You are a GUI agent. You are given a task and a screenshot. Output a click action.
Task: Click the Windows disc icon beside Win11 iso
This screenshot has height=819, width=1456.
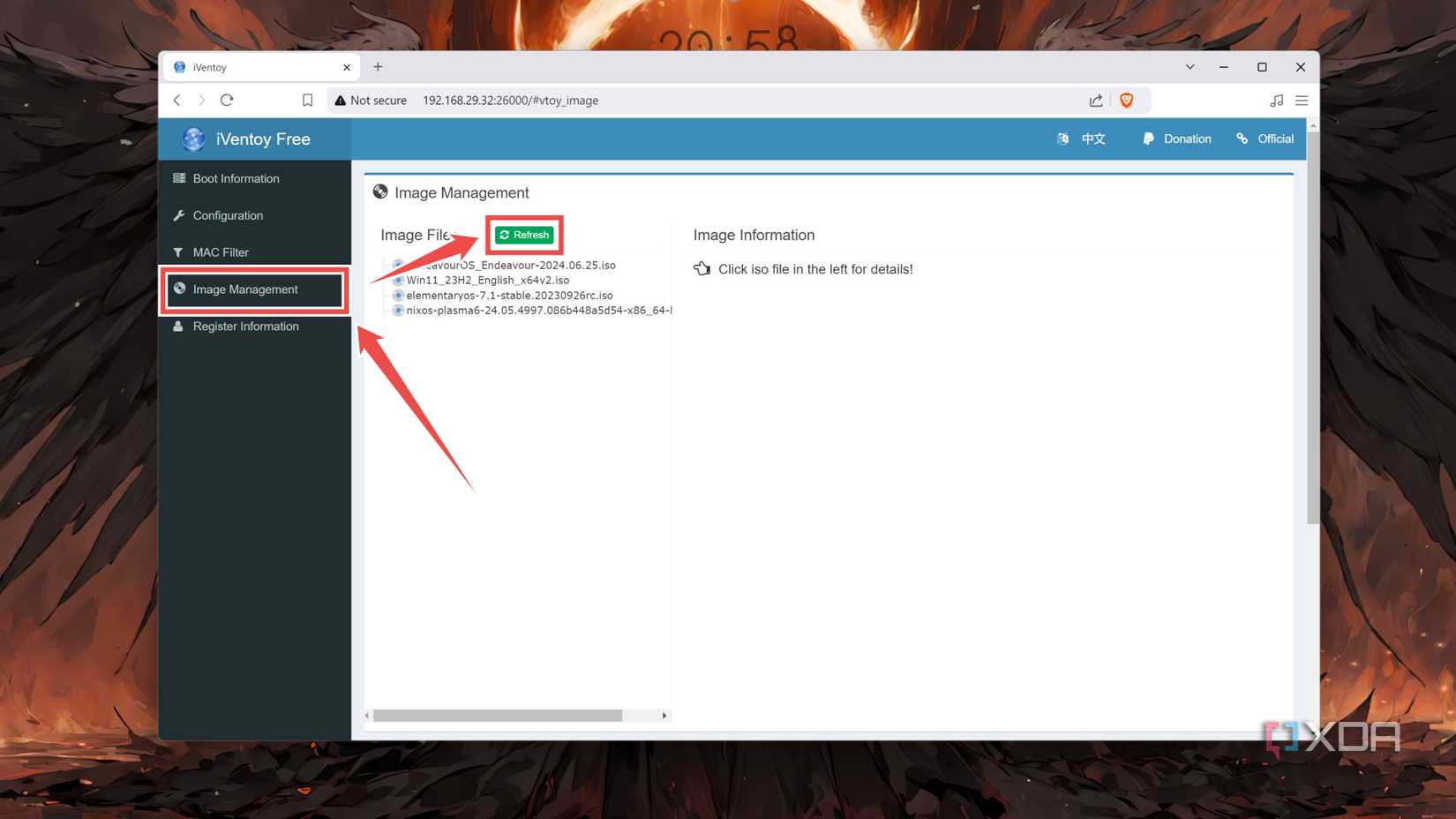tap(398, 280)
